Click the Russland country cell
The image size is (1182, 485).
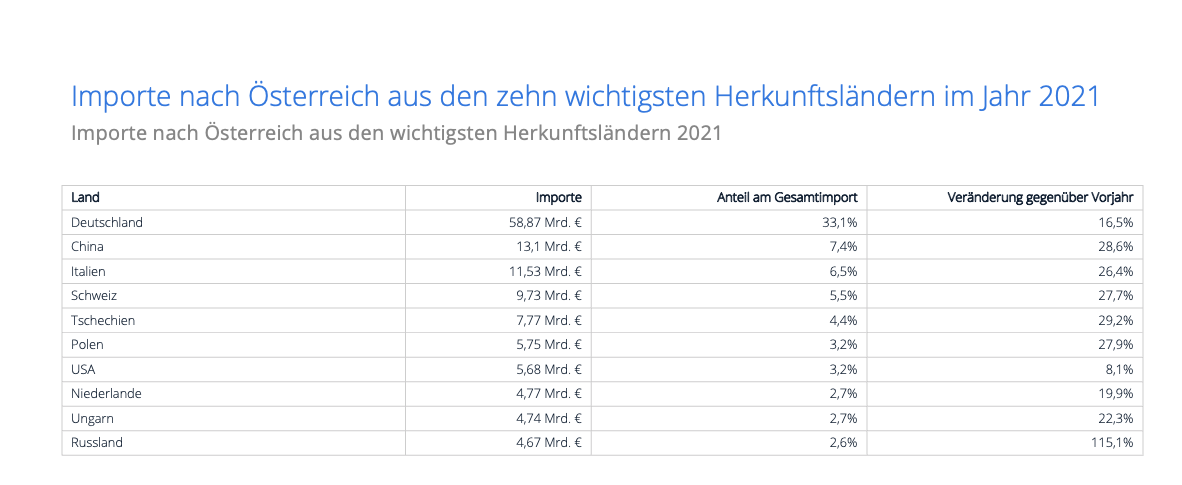tap(97, 442)
